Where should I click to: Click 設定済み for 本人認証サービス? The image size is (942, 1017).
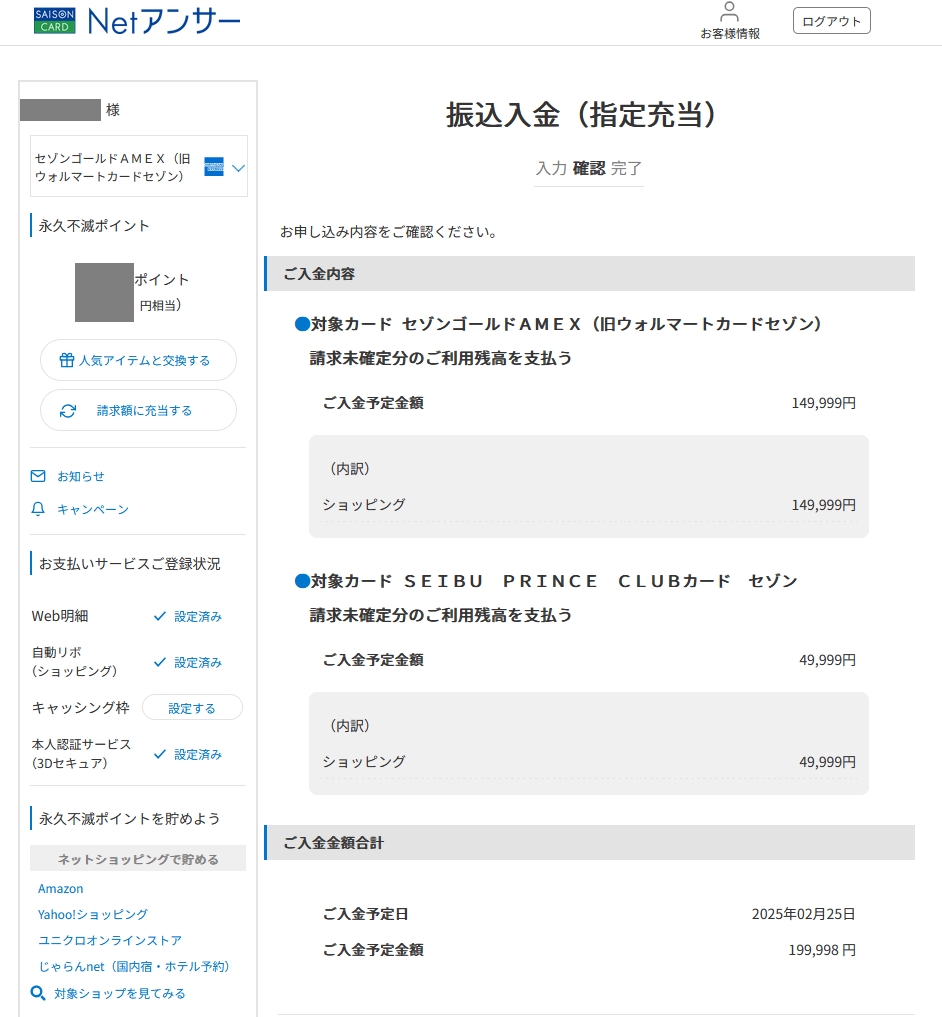pyautogui.click(x=198, y=754)
